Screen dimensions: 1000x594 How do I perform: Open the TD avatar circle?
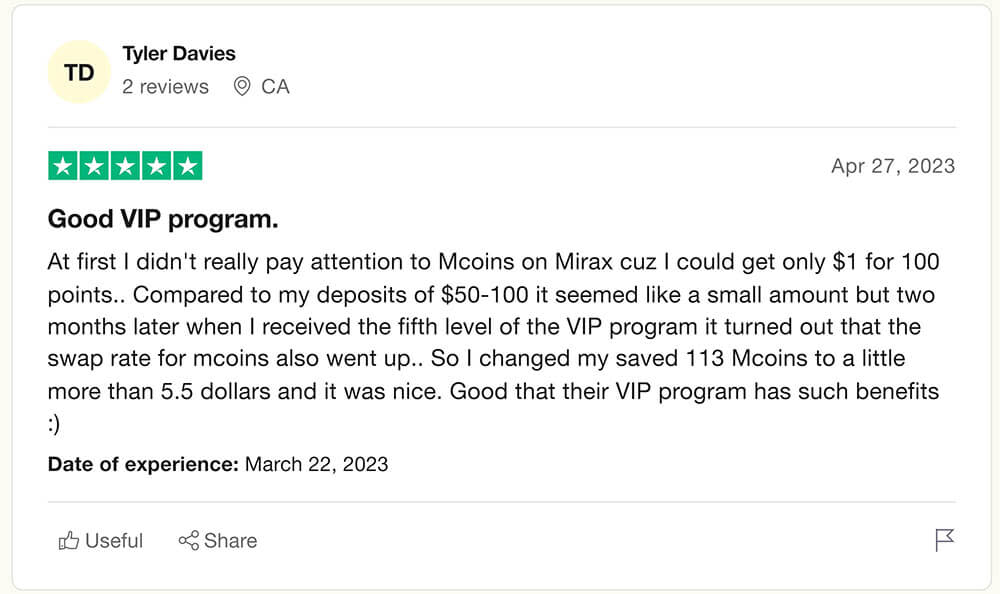79,72
